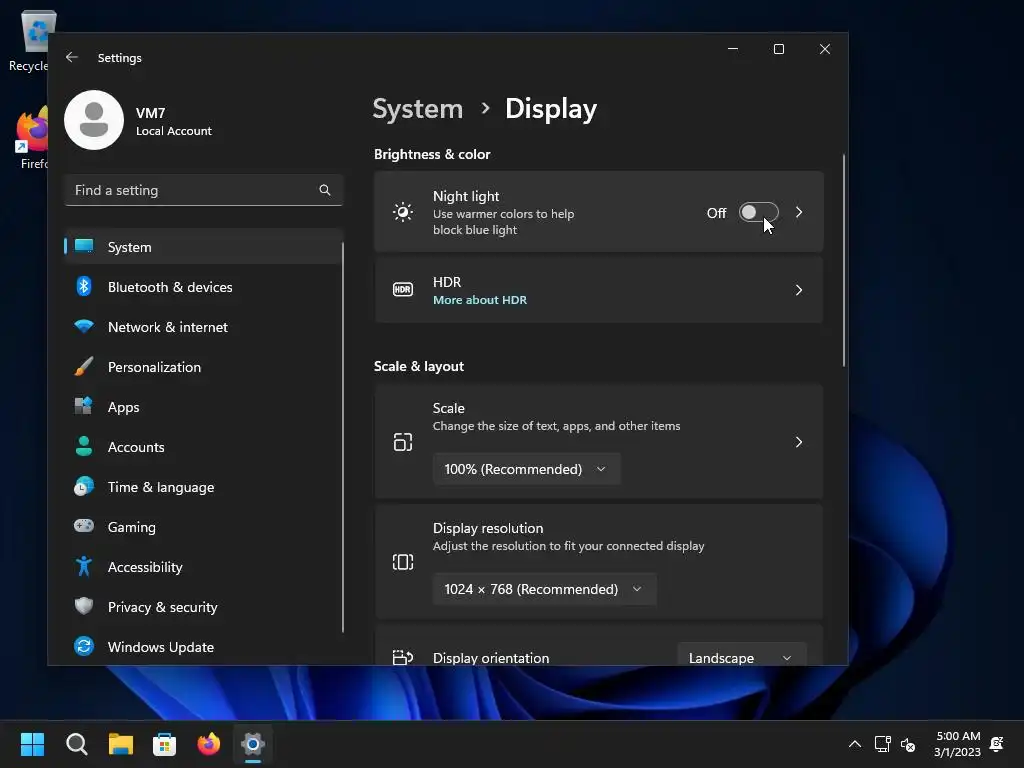Click the Brightness & color heading
Screen dimensions: 1024x768
[x=432, y=154]
